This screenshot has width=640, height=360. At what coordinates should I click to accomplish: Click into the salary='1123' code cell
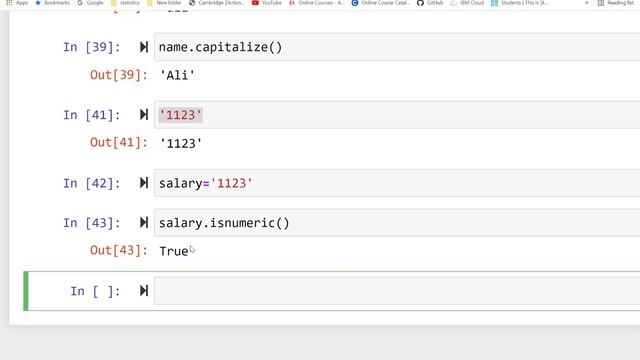(397, 183)
